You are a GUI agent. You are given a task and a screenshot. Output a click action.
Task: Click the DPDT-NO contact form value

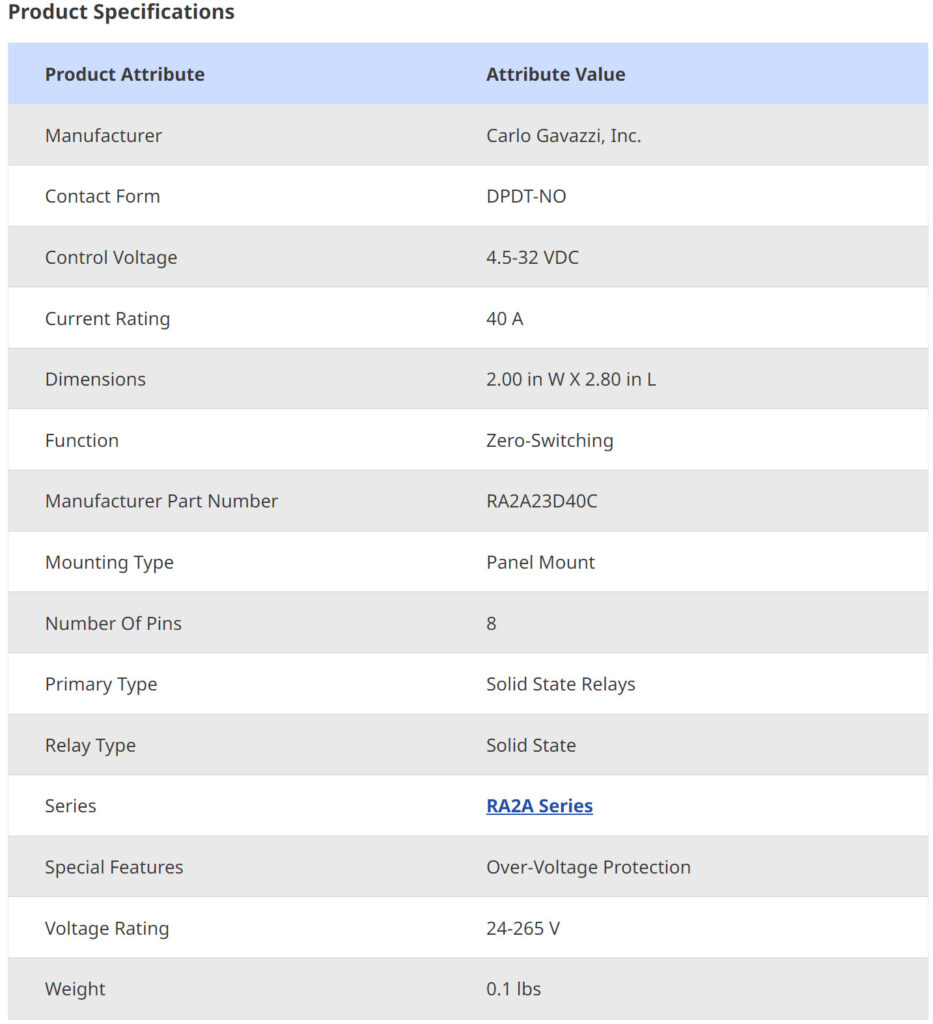(x=526, y=196)
